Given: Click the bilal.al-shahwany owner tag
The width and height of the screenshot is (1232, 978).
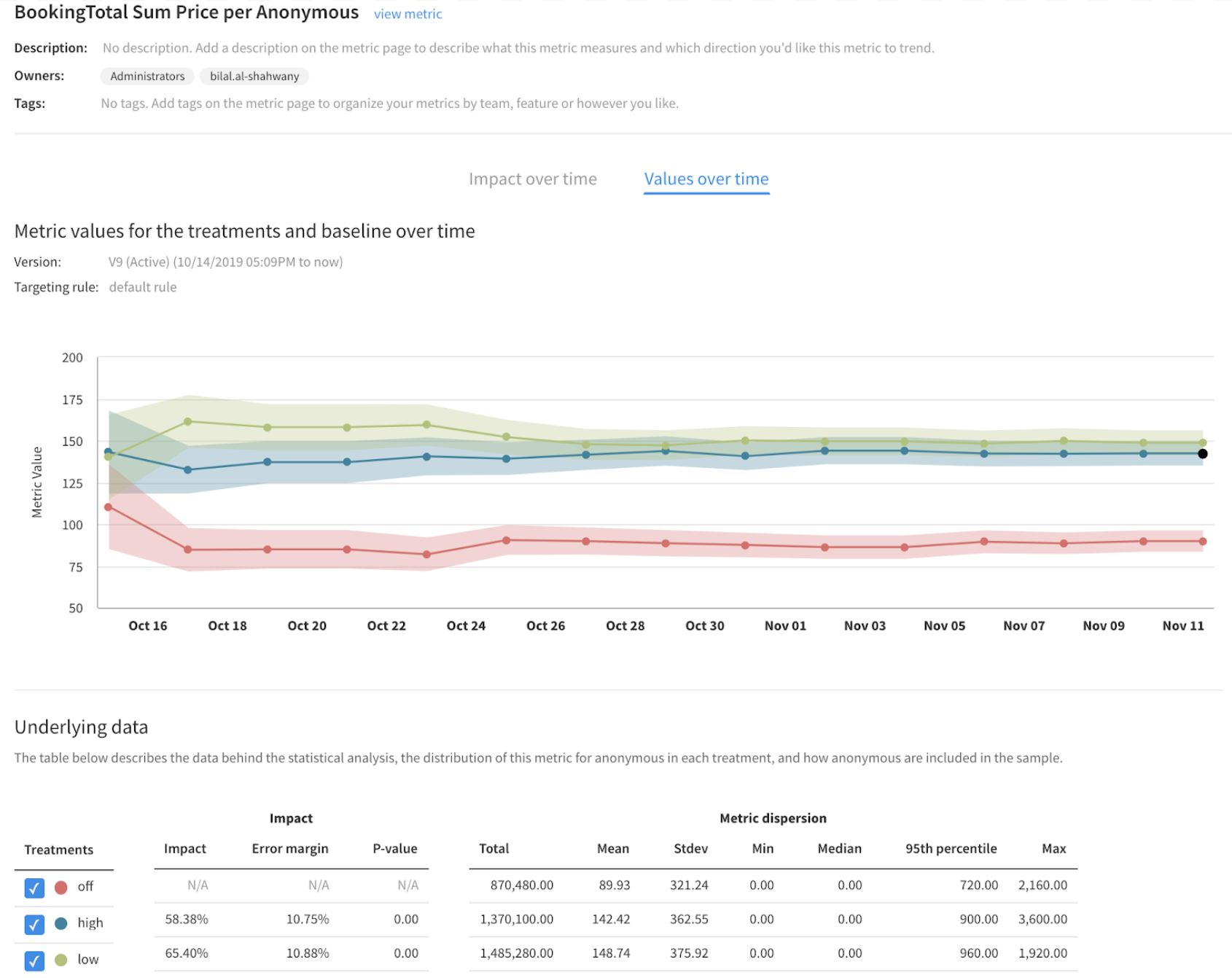Looking at the screenshot, I should pos(254,77).
